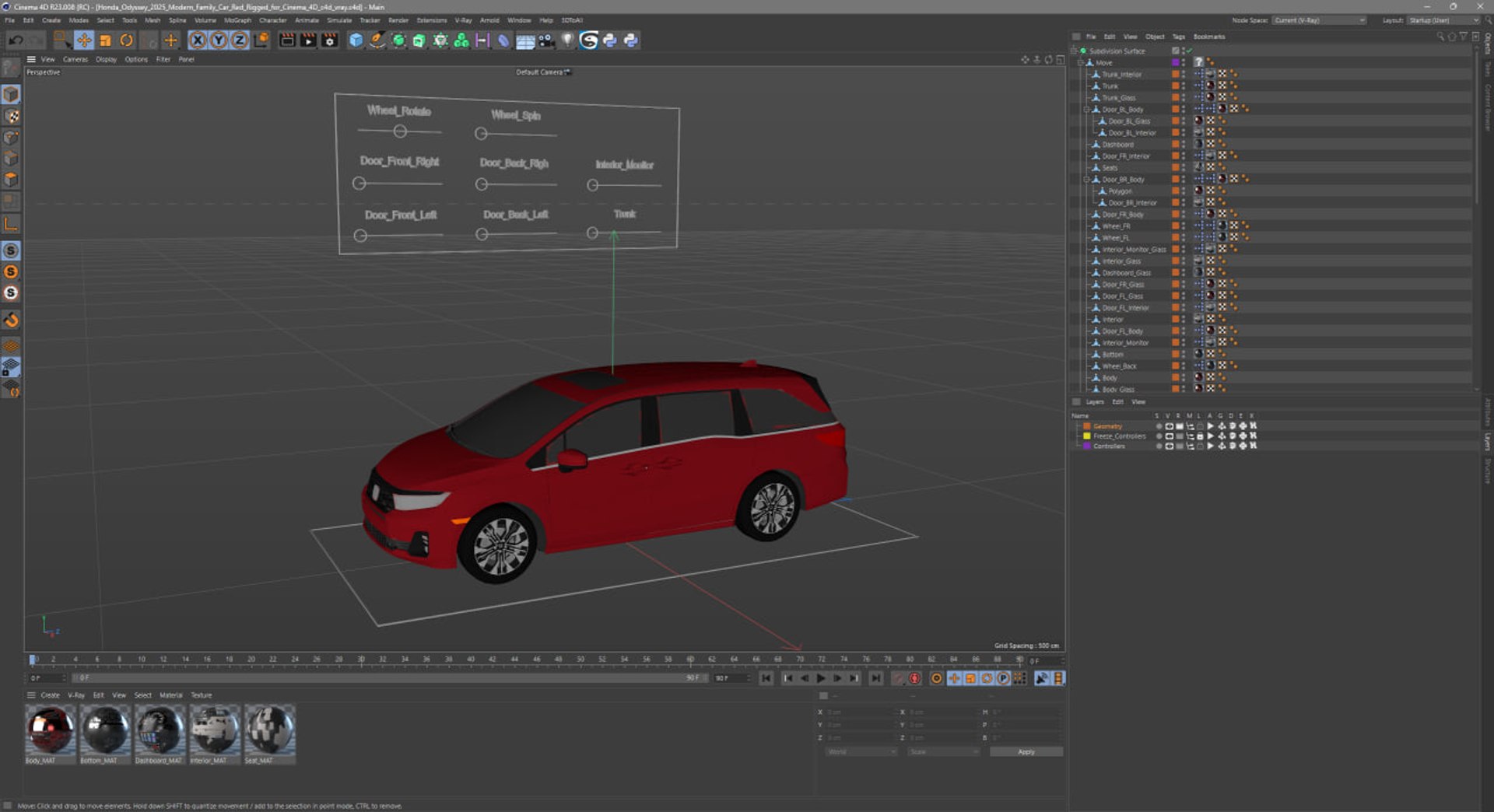This screenshot has width=1494, height=812.
Task: Click the Wheel_Rotate slider handle
Action: click(400, 131)
